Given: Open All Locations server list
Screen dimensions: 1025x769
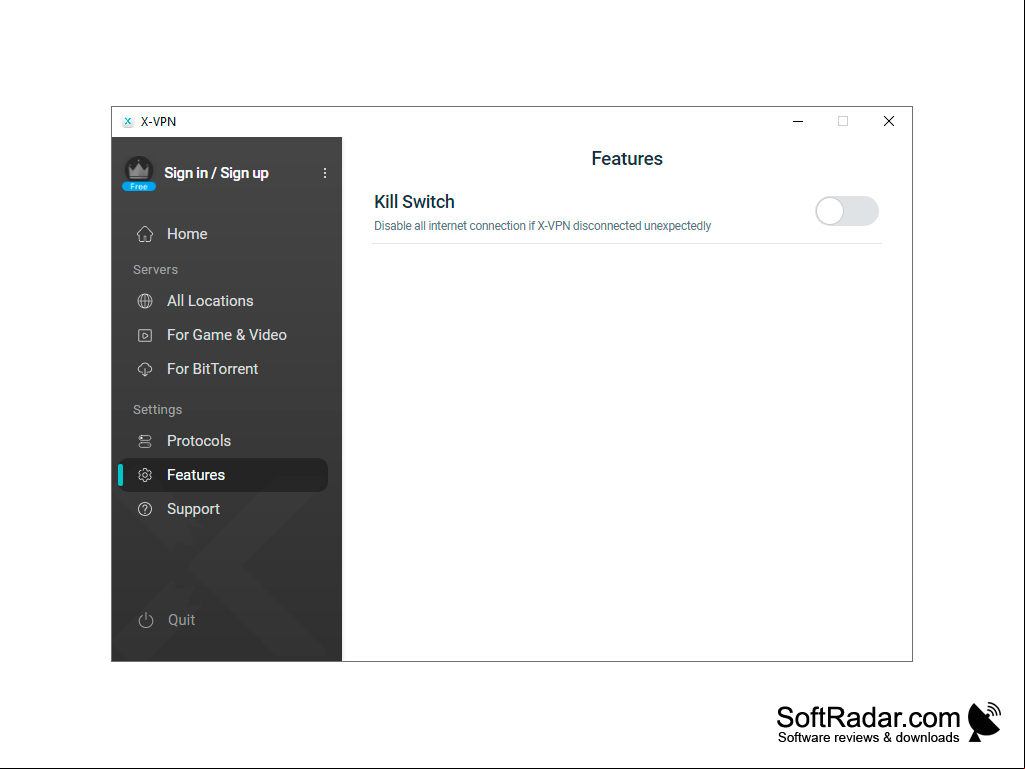Looking at the screenshot, I should [223, 301].
